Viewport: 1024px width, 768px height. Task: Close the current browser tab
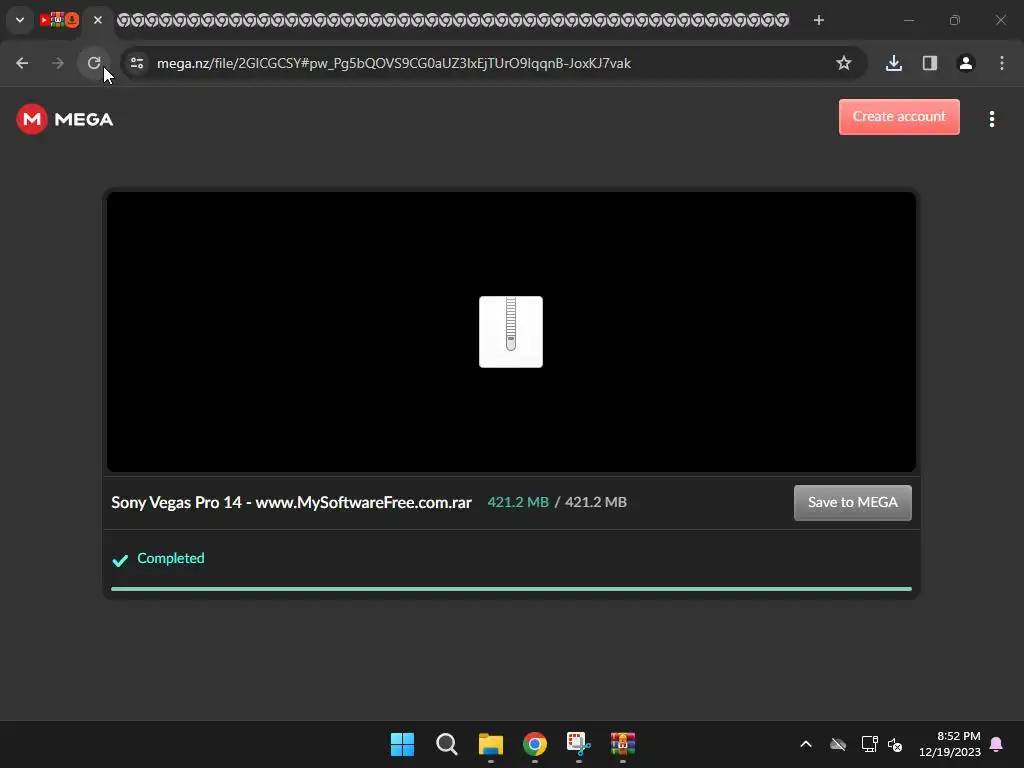(x=98, y=20)
